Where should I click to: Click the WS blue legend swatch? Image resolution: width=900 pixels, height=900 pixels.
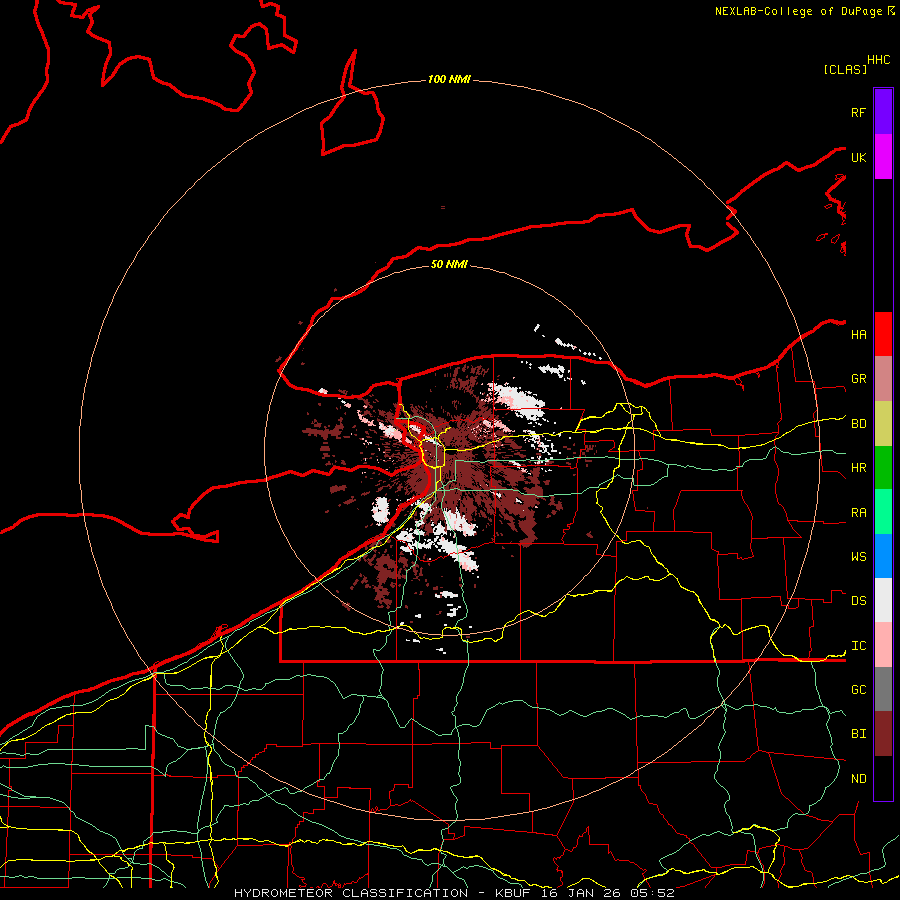883,556
